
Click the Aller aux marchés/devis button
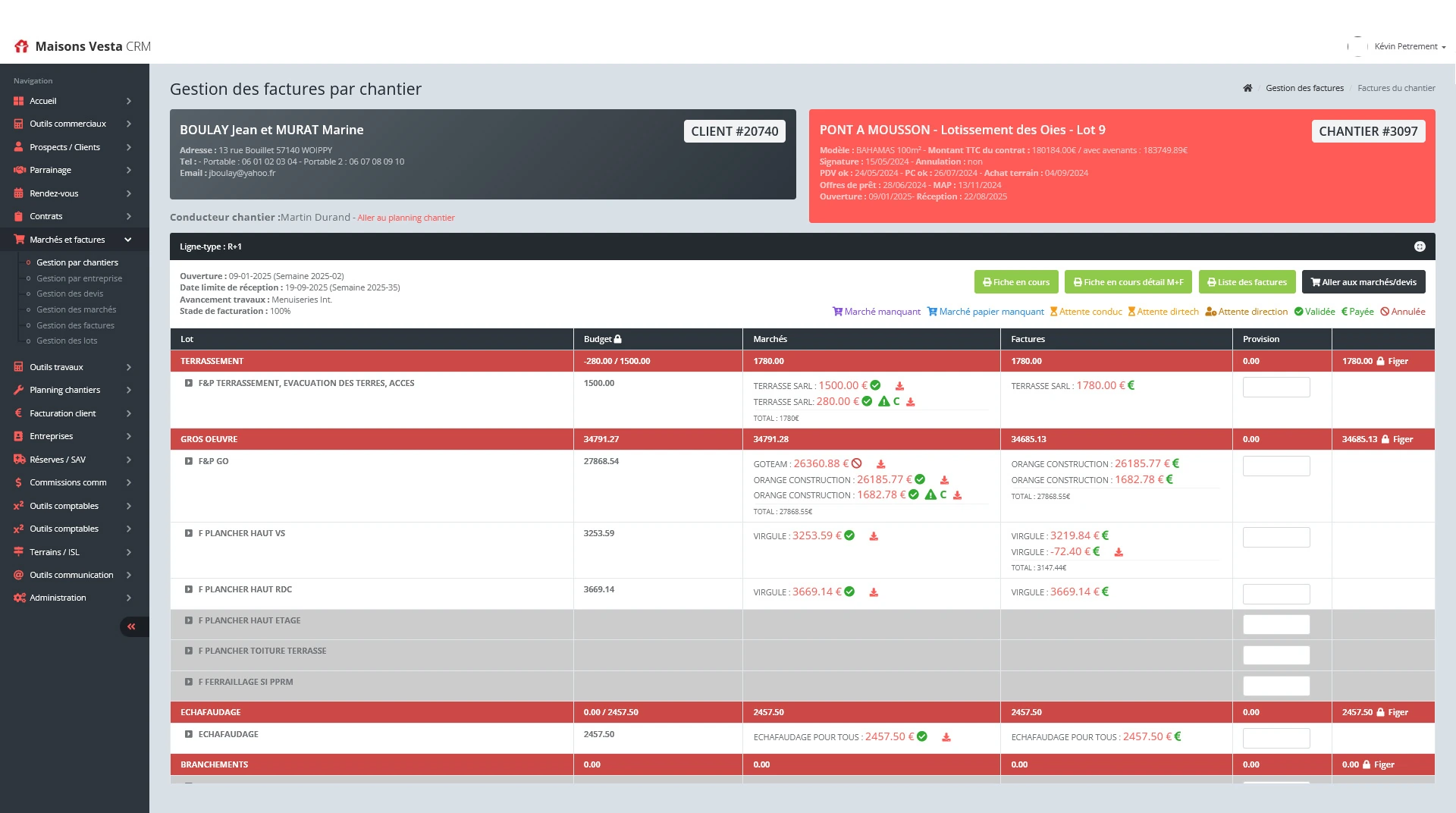click(x=1363, y=282)
